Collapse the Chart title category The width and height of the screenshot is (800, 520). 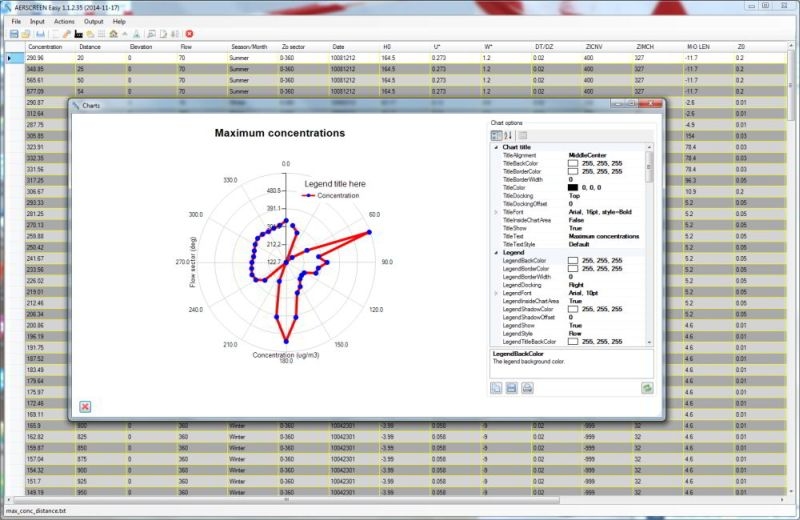coord(495,147)
